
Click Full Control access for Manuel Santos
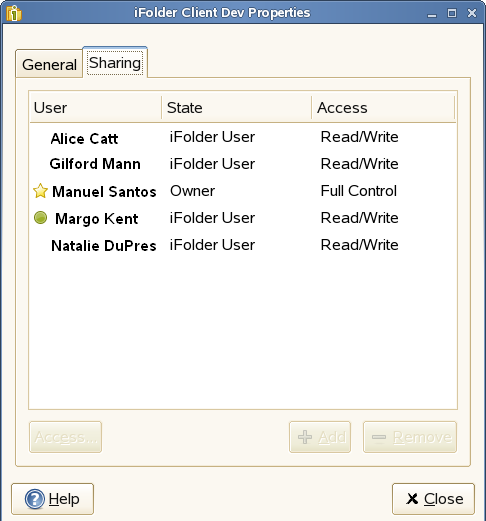click(x=359, y=191)
